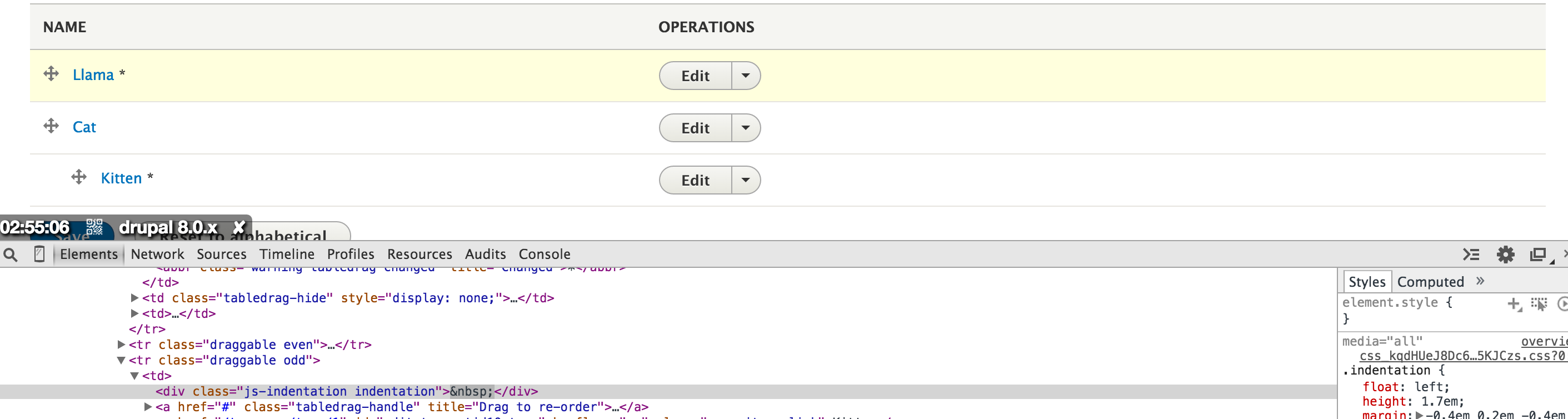Click the .indentation selector text

coord(1386,371)
